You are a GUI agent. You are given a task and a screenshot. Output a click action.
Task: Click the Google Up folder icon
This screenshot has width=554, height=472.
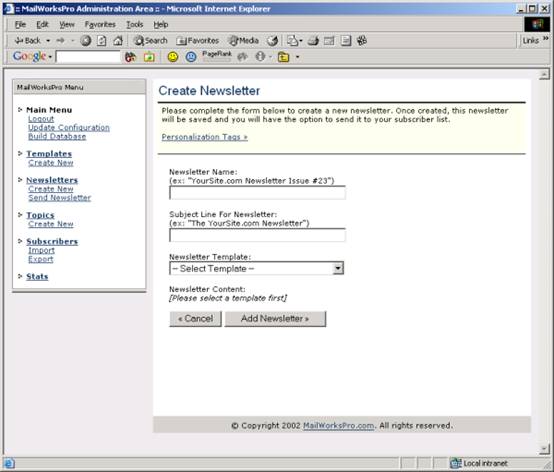283,57
